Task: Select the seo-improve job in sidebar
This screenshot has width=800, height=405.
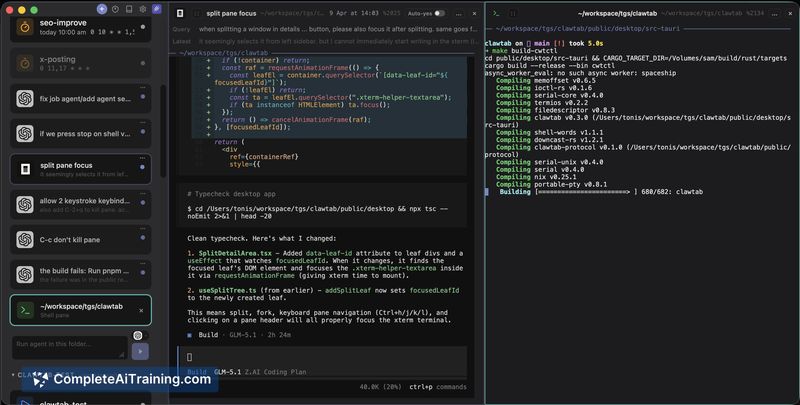Action: point(81,27)
